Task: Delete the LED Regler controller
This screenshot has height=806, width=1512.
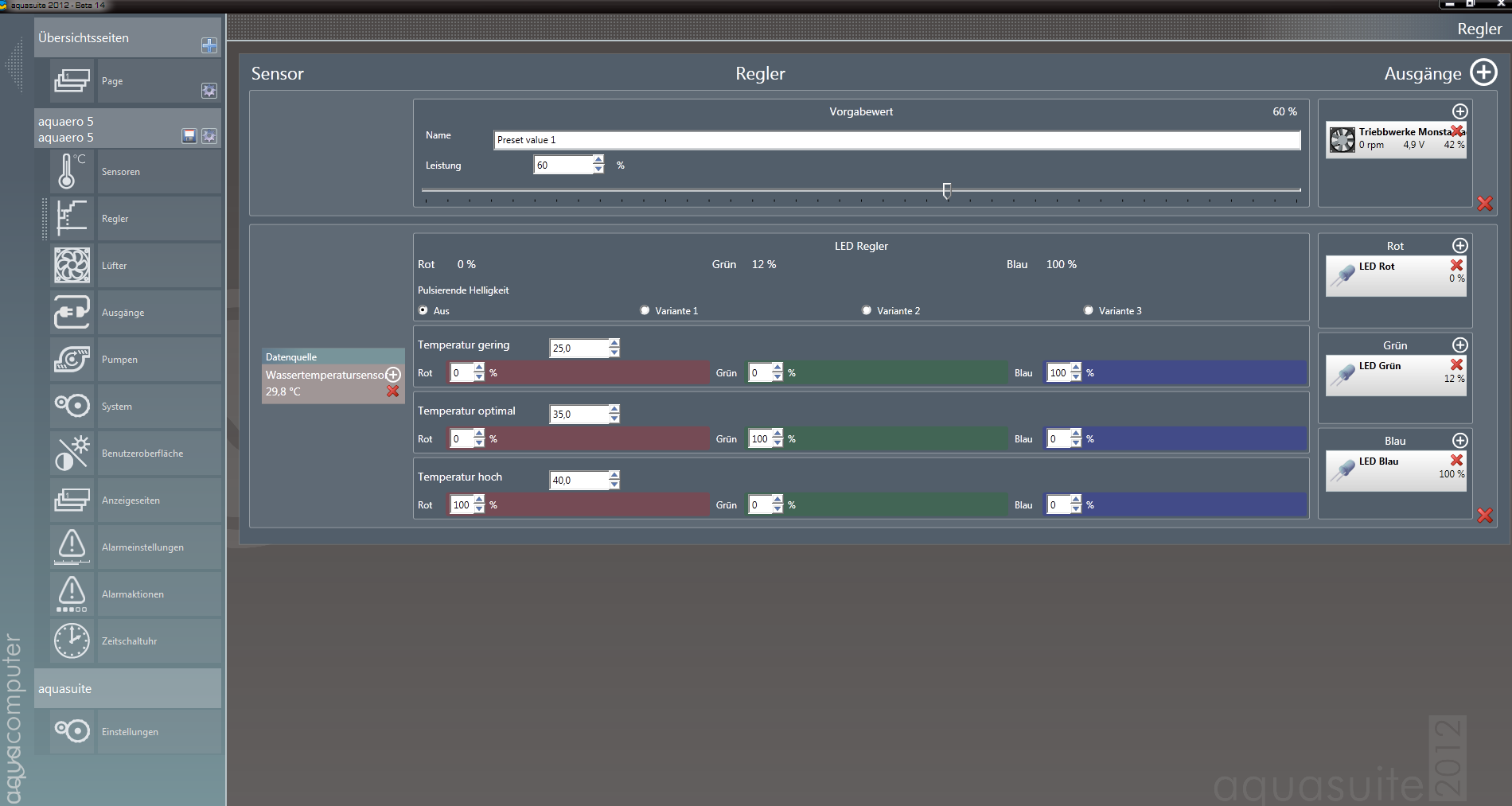Action: 1485,516
